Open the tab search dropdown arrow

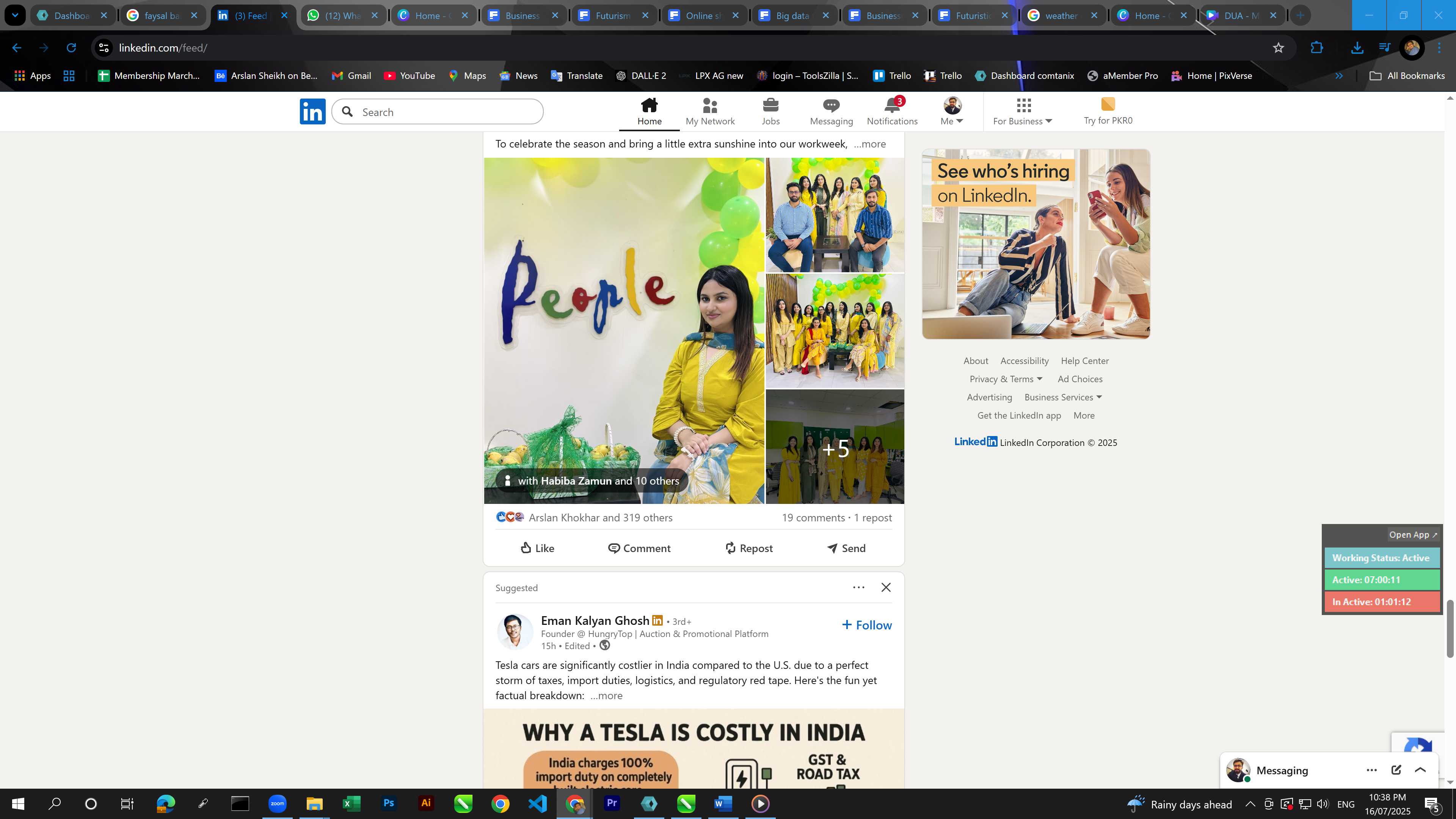click(x=15, y=15)
